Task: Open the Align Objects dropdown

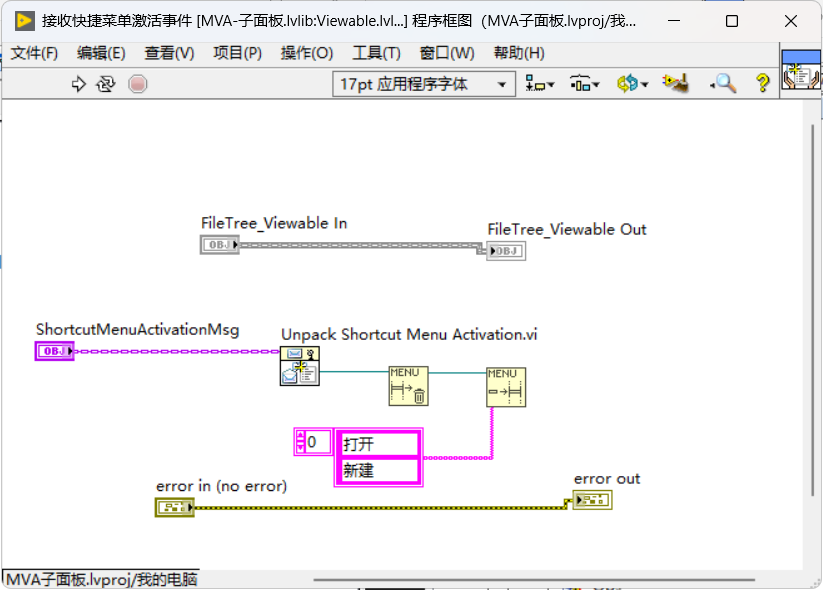Action: point(540,83)
